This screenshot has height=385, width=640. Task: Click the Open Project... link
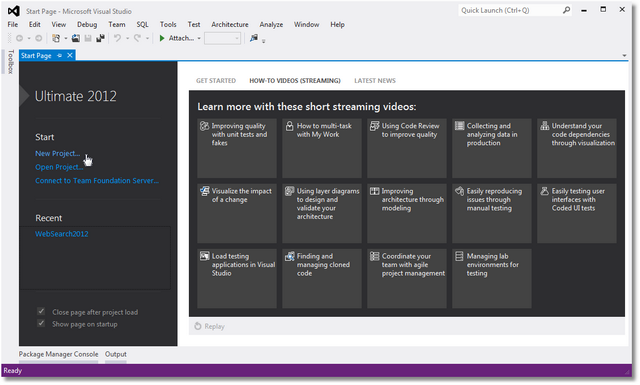tap(59, 167)
